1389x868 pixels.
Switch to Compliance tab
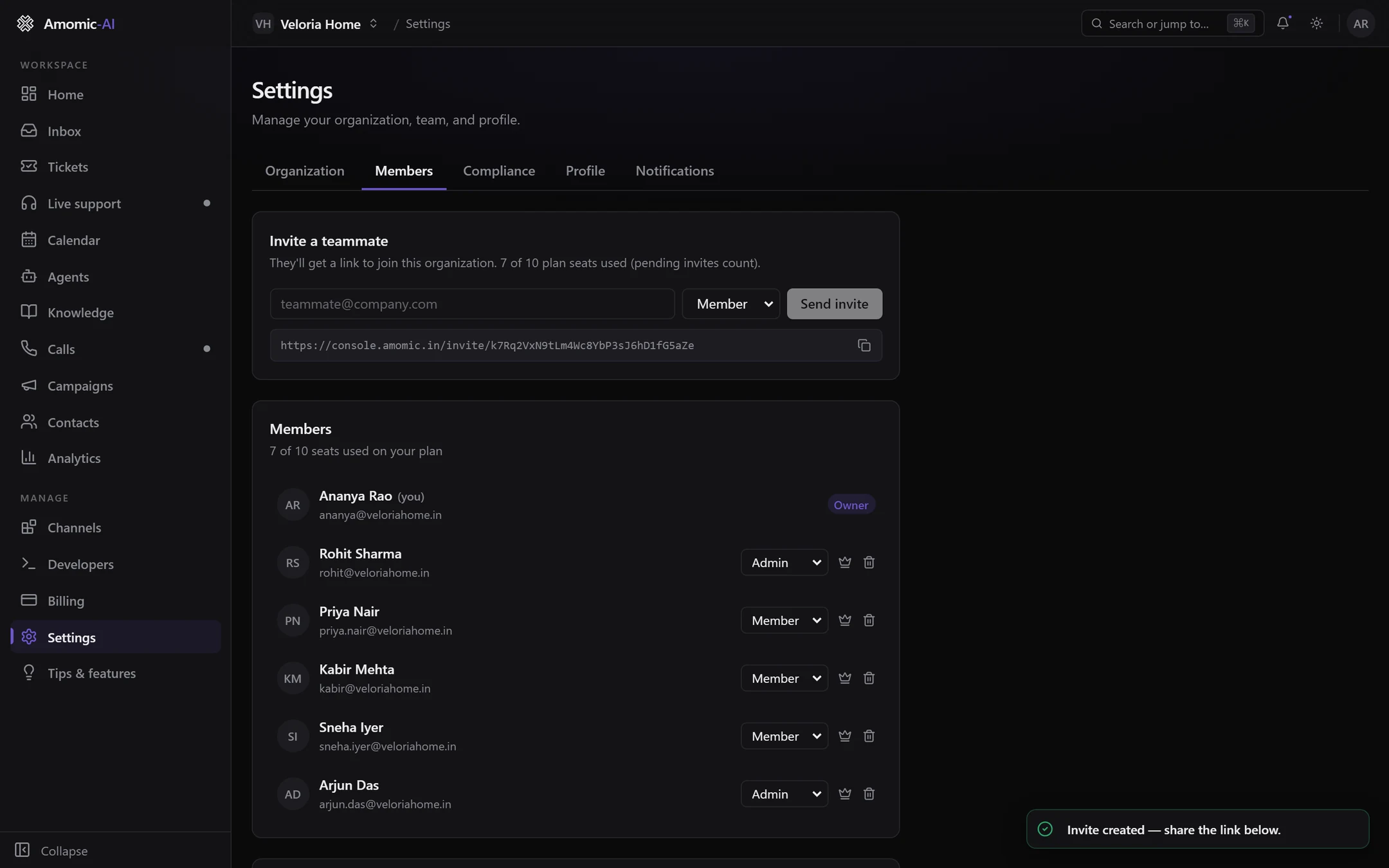pyautogui.click(x=499, y=171)
